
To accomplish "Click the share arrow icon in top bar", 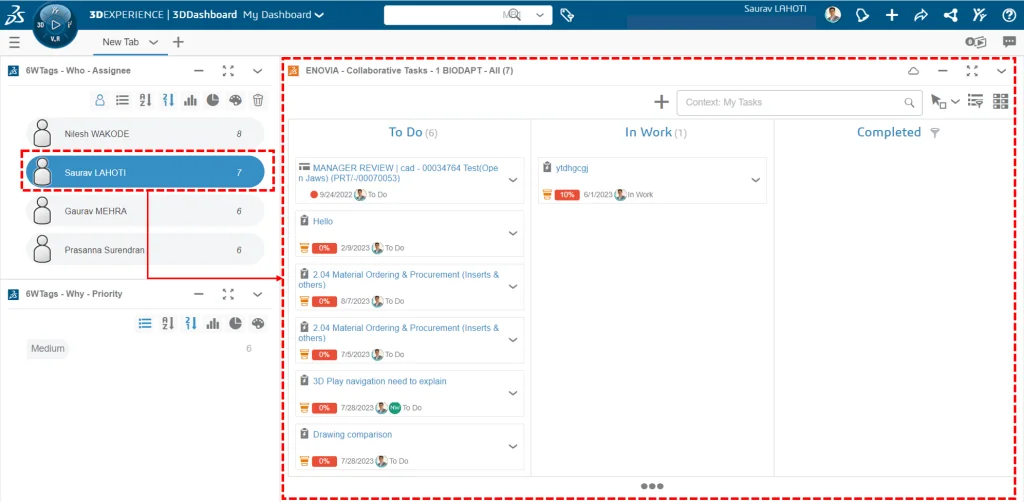I will point(921,15).
